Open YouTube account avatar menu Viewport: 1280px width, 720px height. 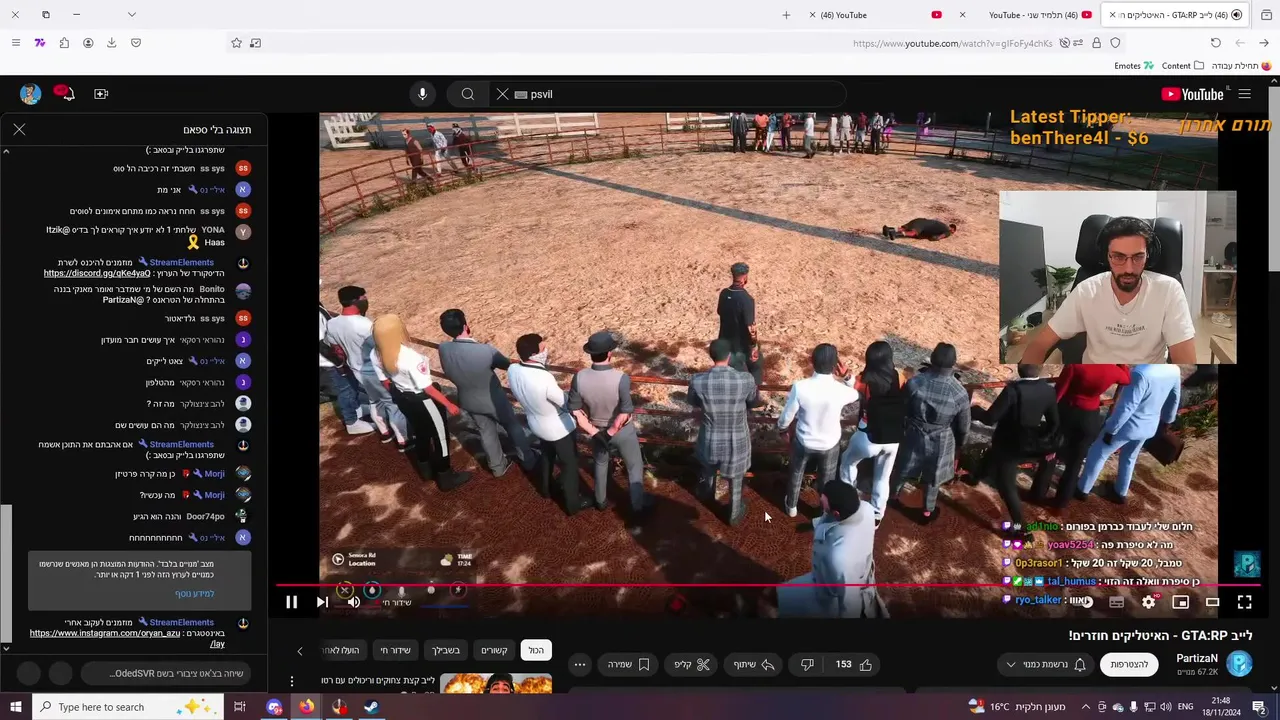coord(30,94)
